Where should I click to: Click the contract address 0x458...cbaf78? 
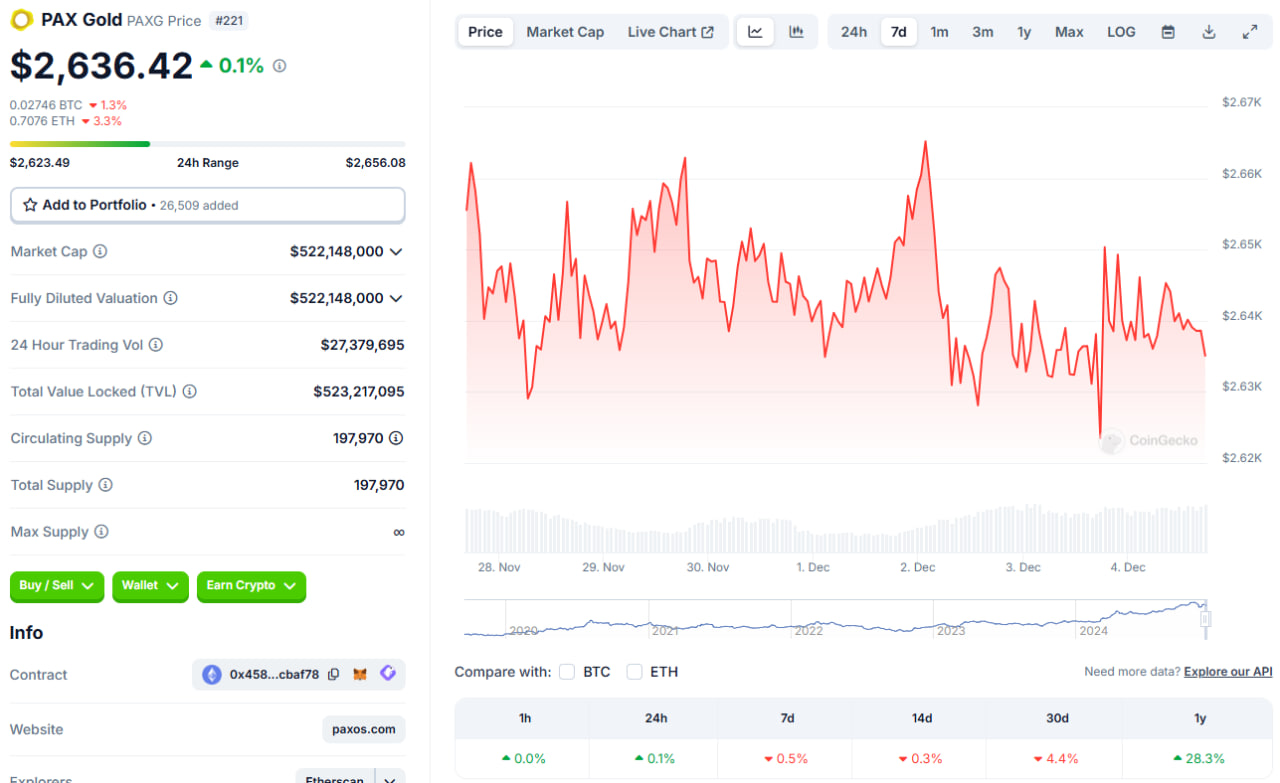pyautogui.click(x=274, y=675)
